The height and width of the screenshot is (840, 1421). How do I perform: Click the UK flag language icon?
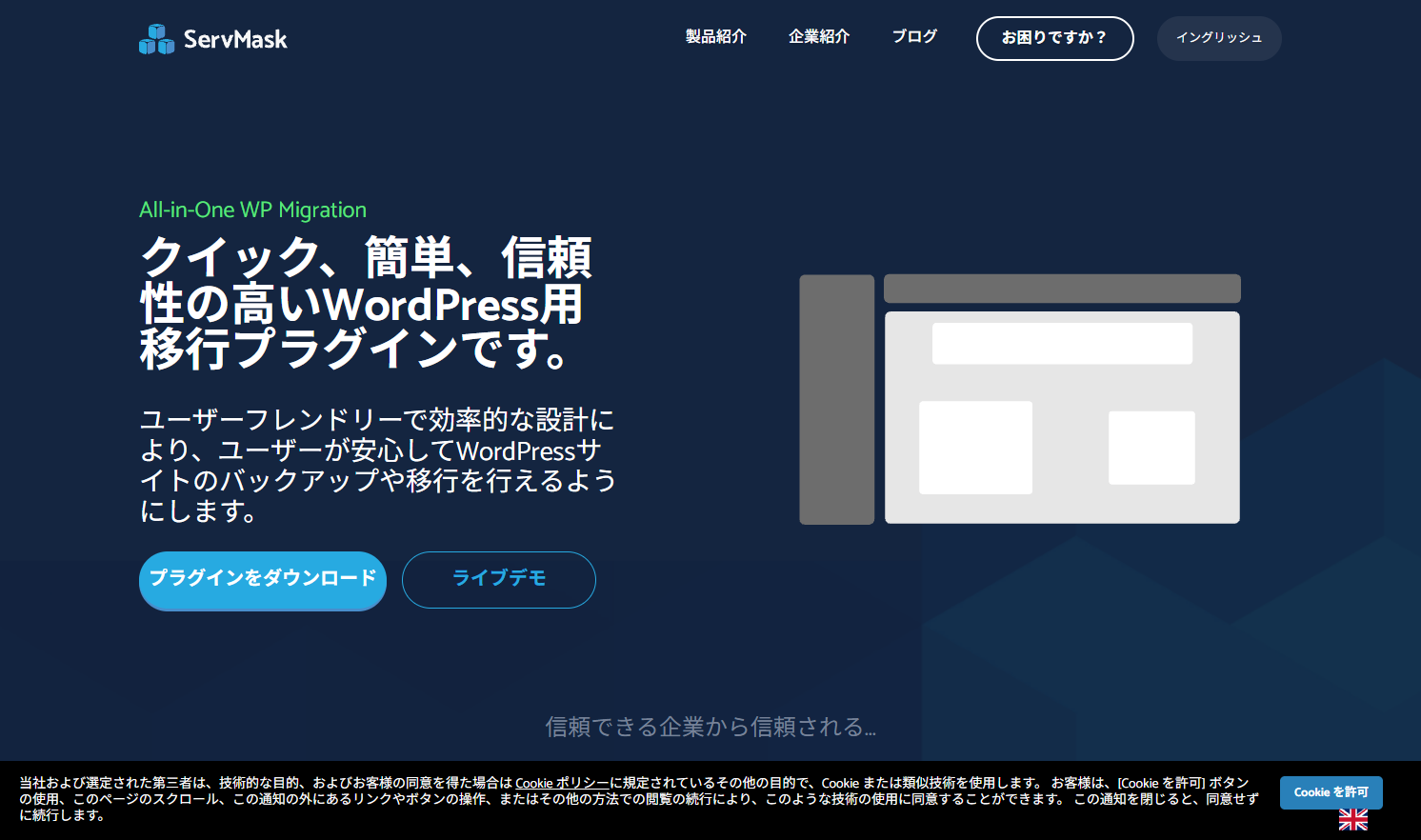click(x=1352, y=820)
